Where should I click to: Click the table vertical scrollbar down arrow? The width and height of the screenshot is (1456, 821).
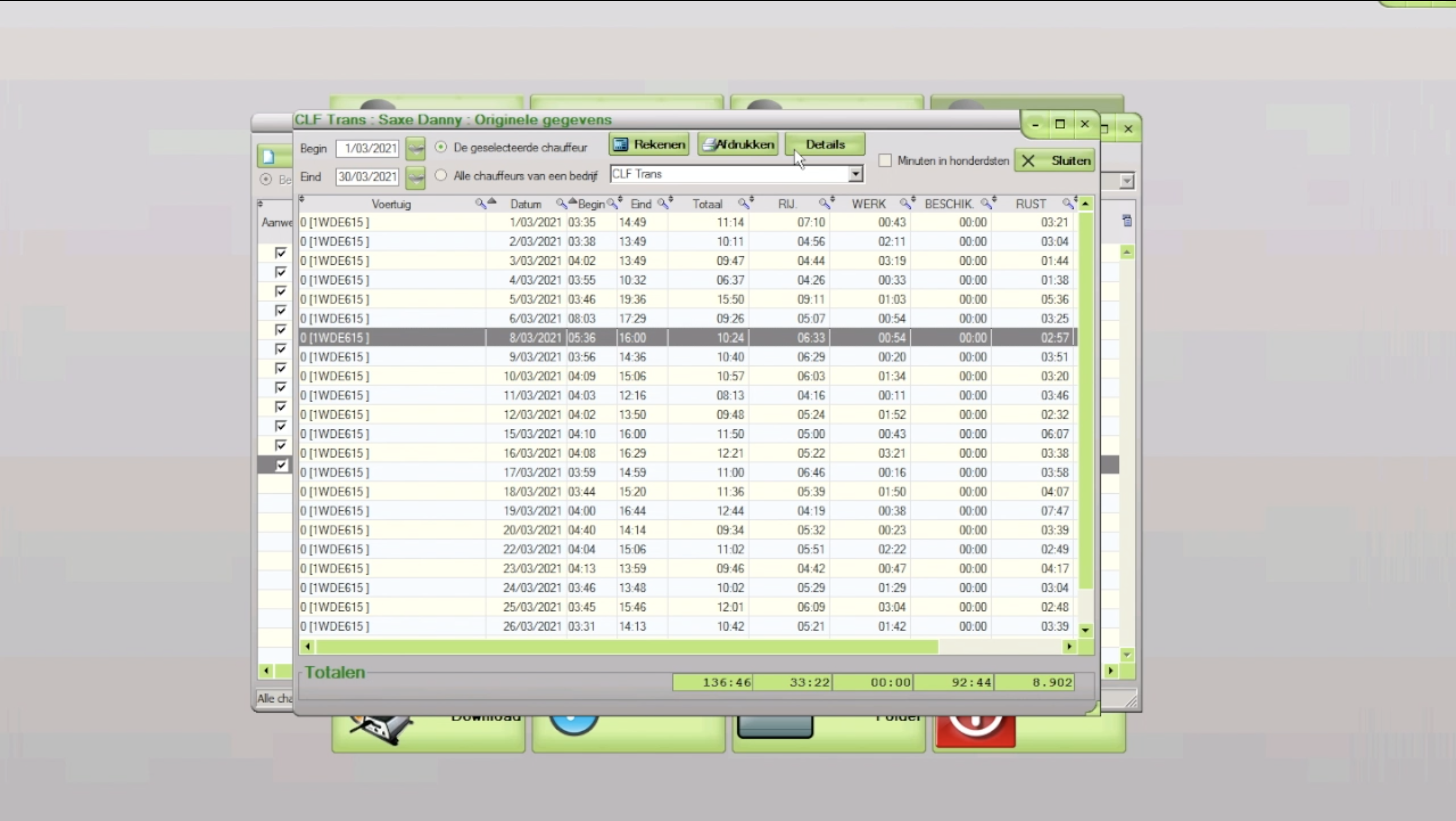(x=1085, y=630)
